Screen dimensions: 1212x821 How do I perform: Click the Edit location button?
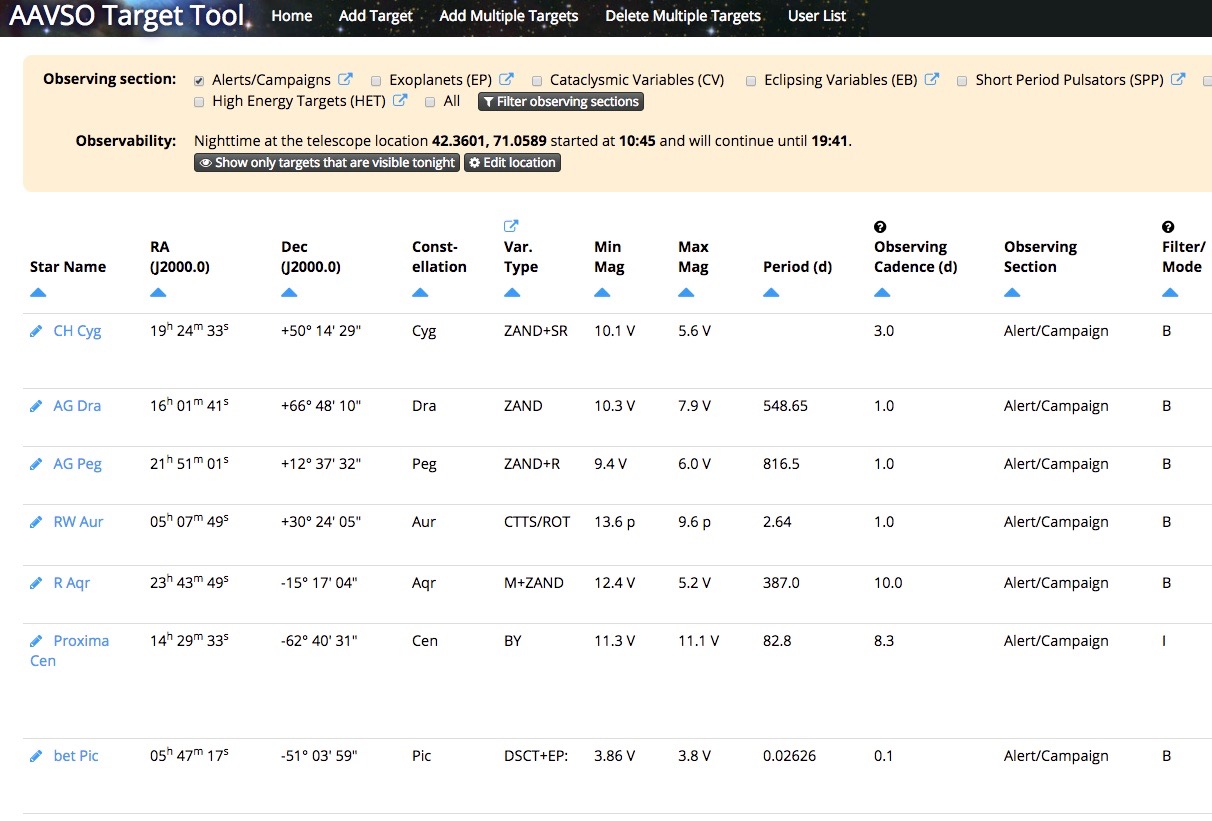[514, 163]
